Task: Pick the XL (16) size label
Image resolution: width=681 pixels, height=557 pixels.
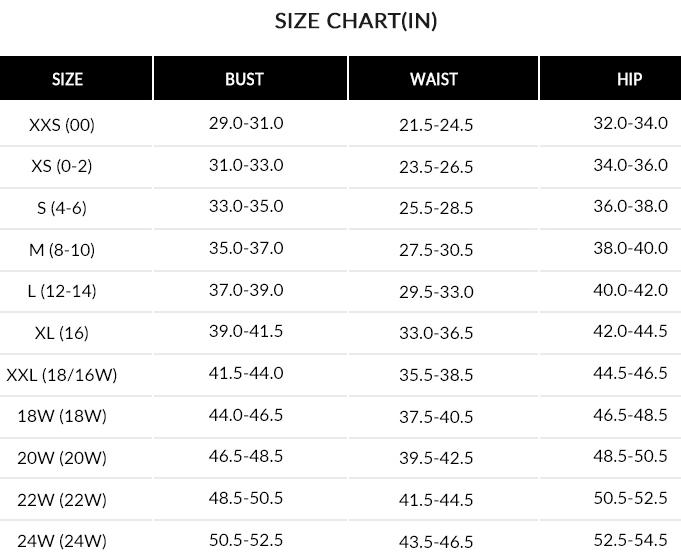Action: pyautogui.click(x=62, y=333)
